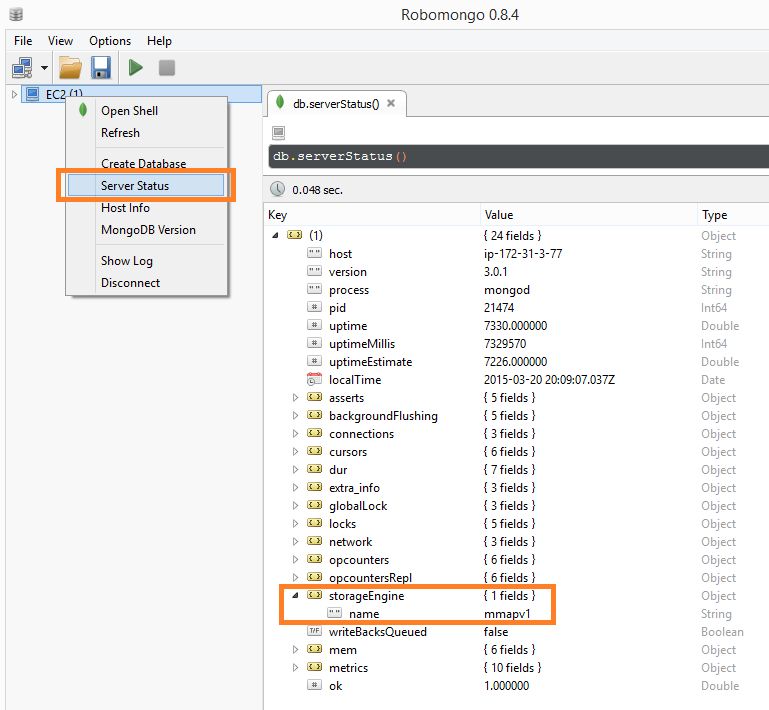Expand the network node
Screen dimensions: 769x710
[295, 541]
